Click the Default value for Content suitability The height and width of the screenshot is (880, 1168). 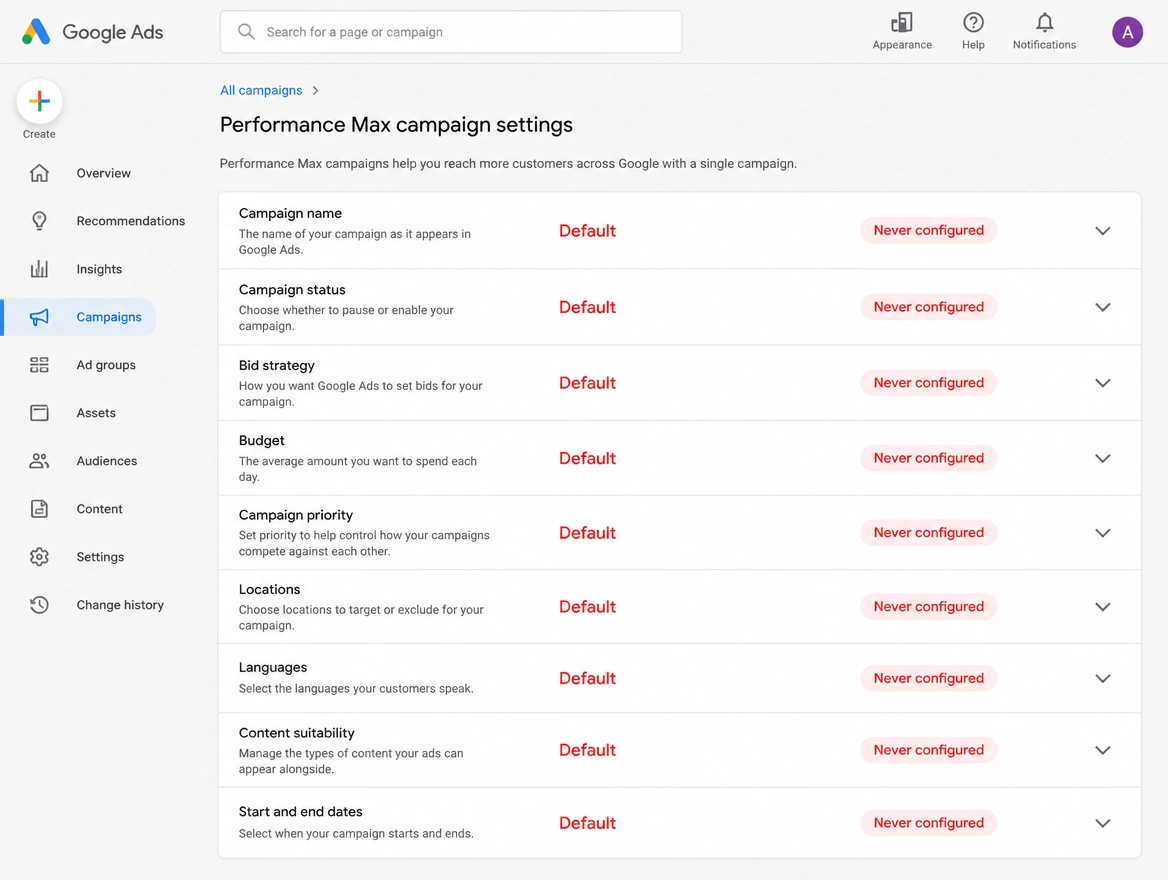[x=587, y=750]
